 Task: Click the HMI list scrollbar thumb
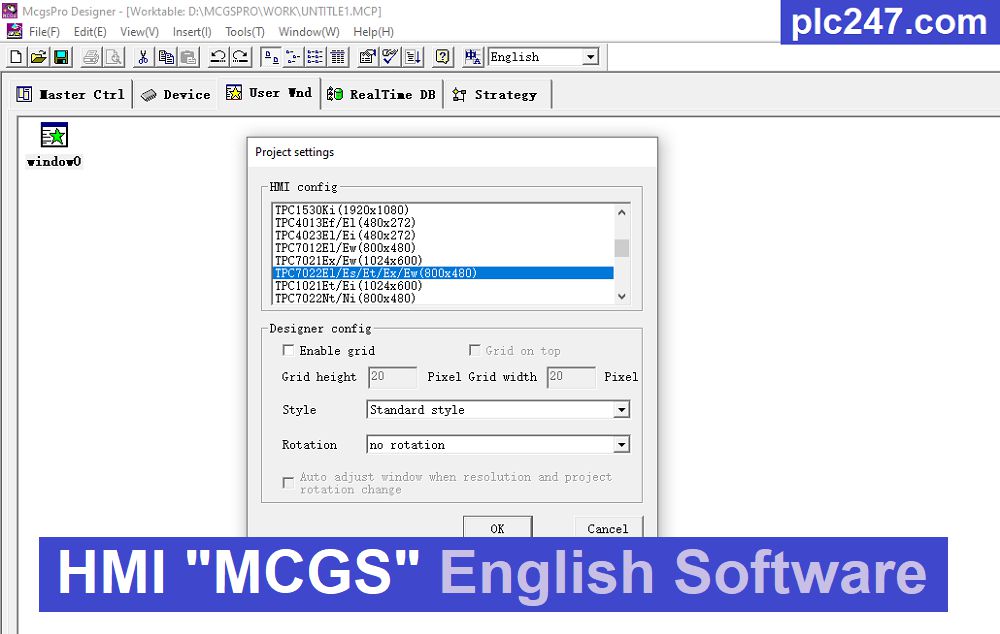(x=622, y=247)
